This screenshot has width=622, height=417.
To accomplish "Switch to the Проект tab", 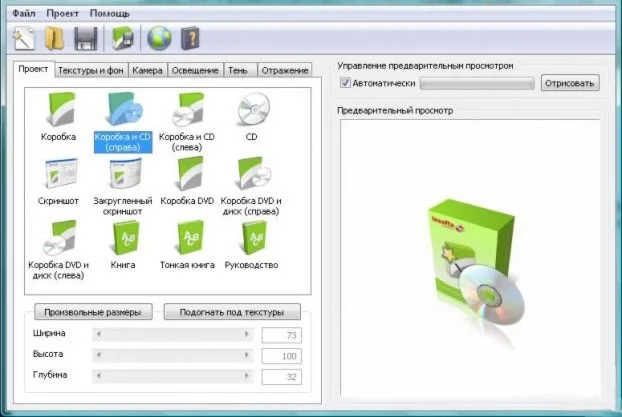I will (33, 69).
